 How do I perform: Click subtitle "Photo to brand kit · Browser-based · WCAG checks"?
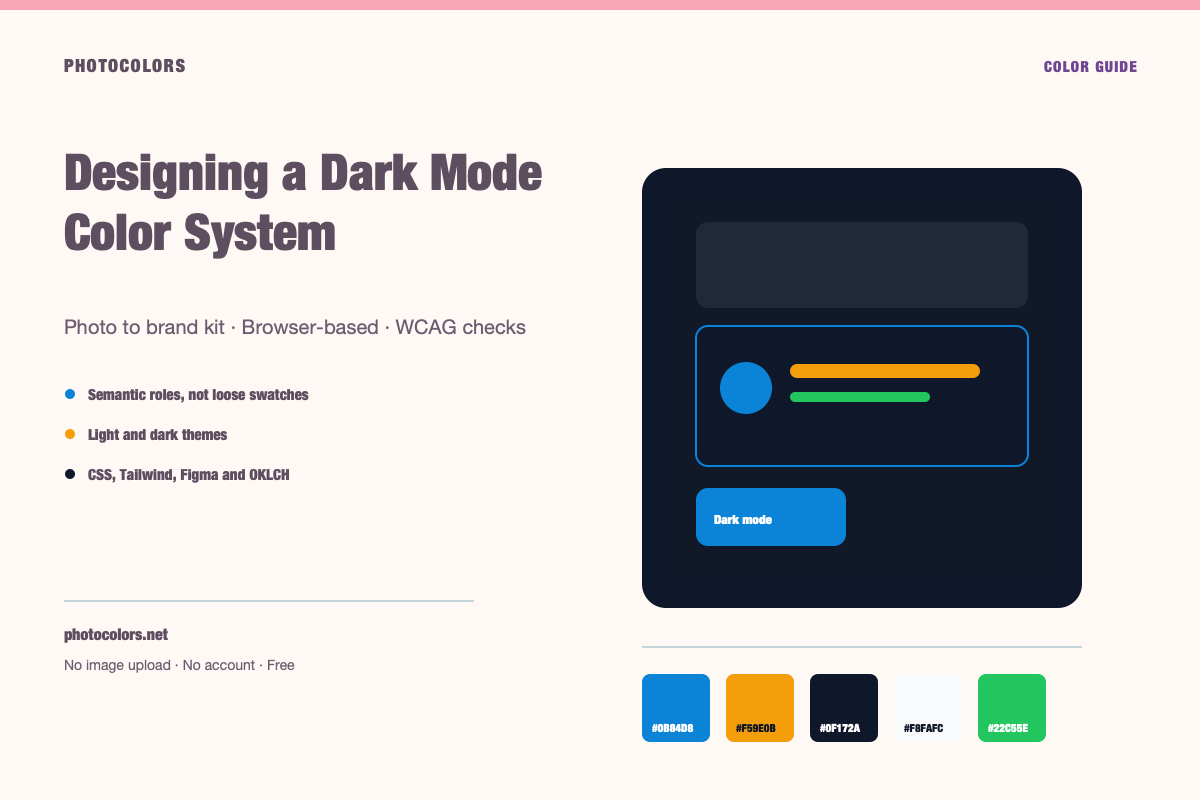295,327
